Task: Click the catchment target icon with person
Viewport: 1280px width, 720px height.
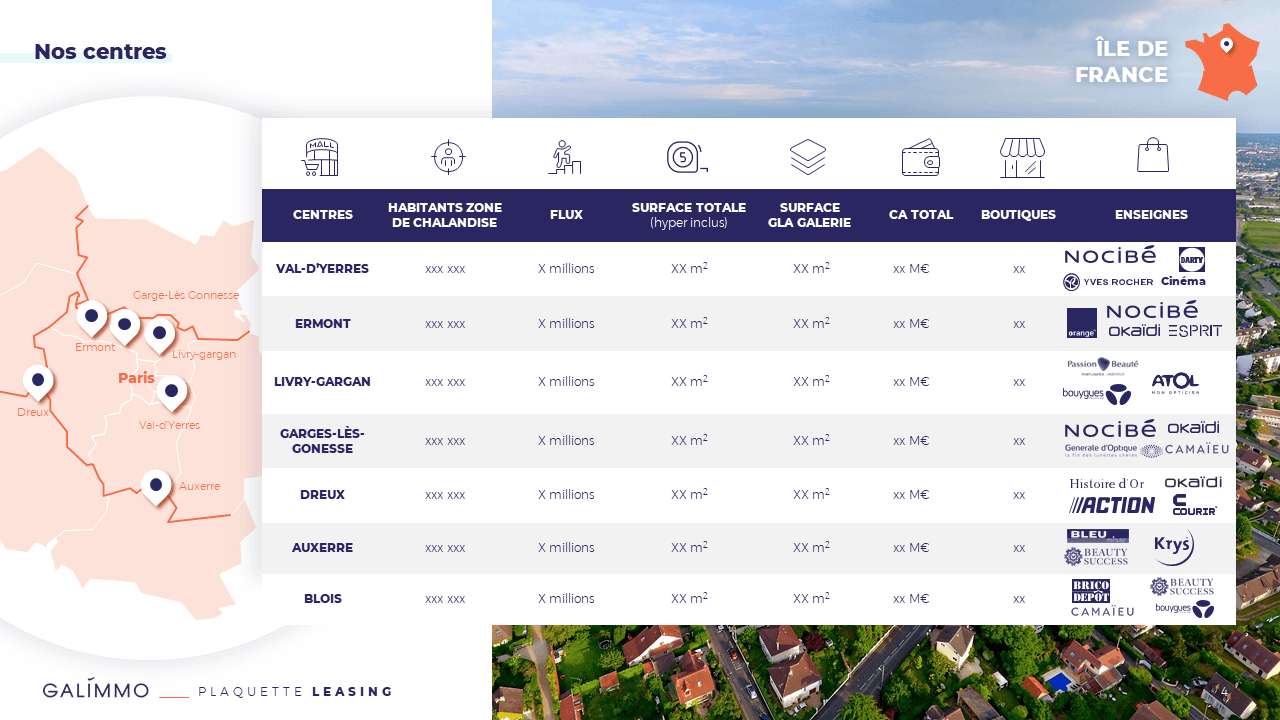Action: click(x=448, y=157)
